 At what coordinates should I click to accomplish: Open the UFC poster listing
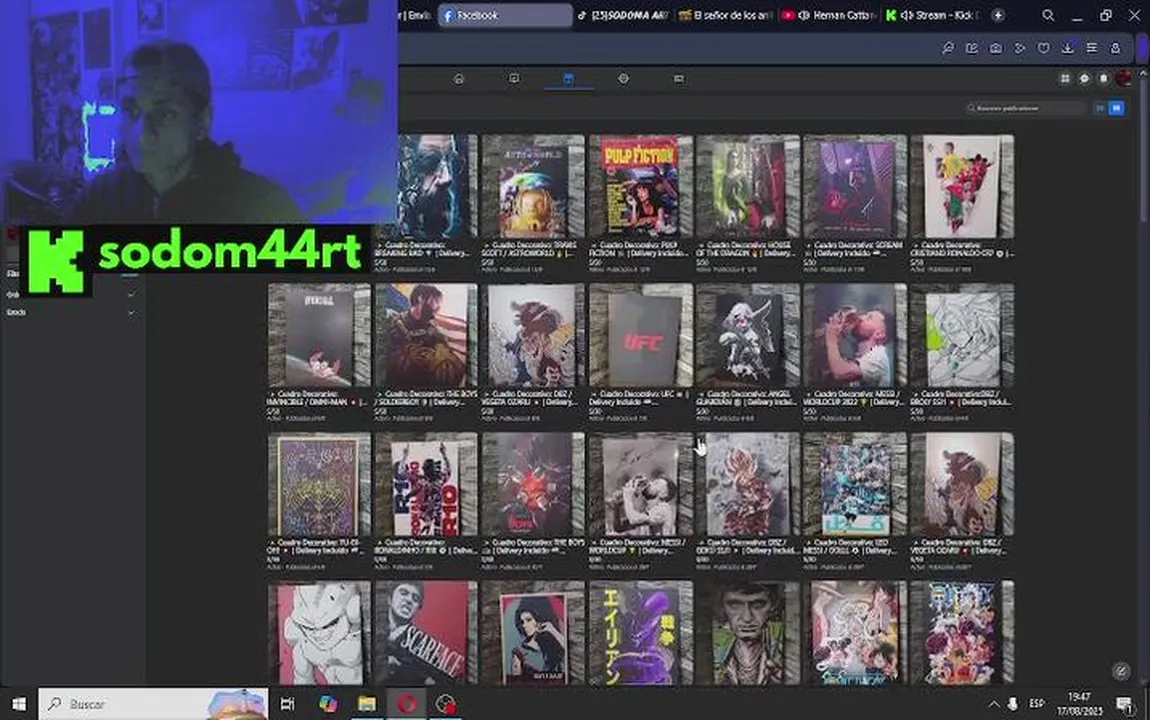(640, 335)
